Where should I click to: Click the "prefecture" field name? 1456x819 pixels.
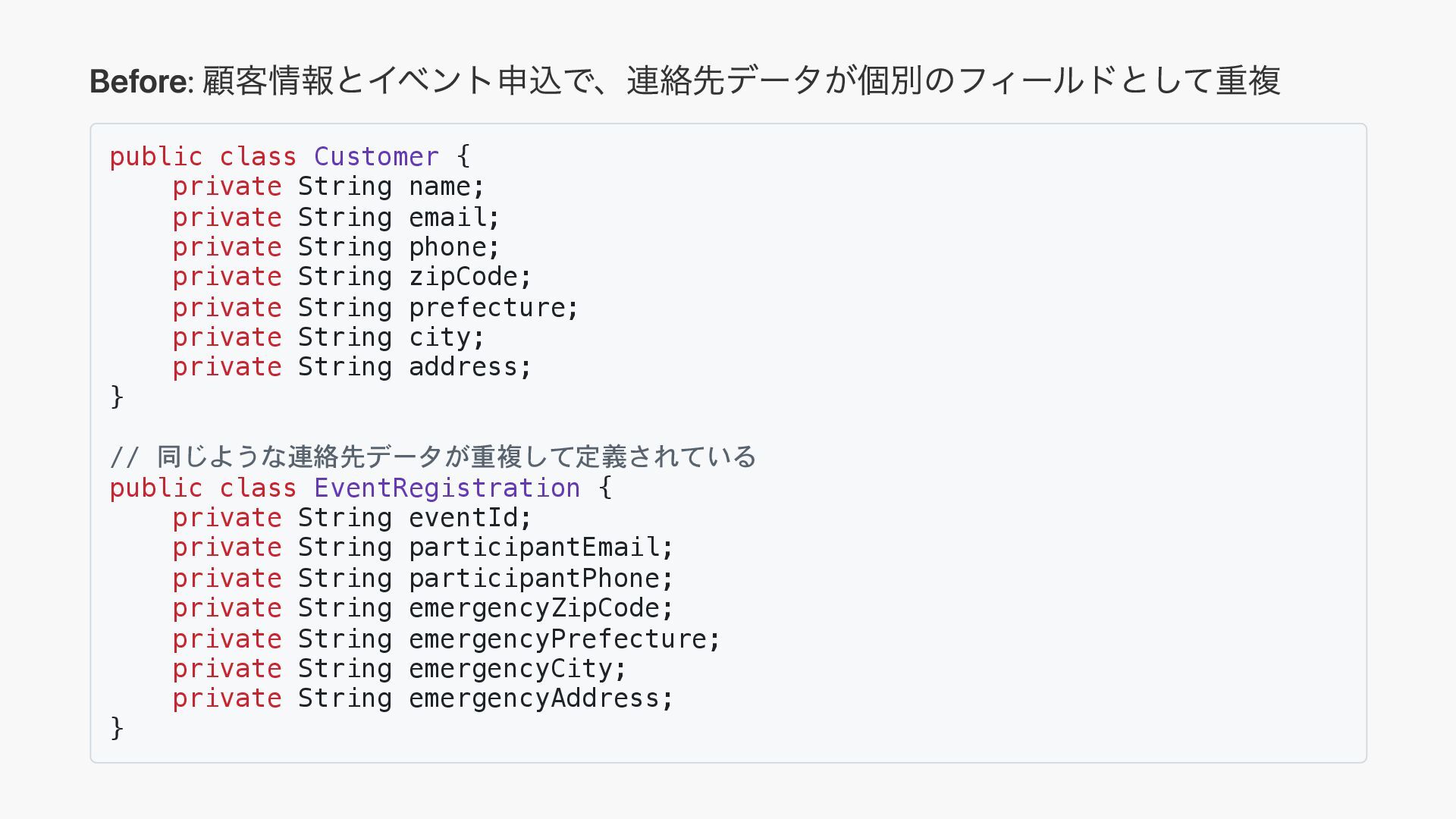point(487,308)
